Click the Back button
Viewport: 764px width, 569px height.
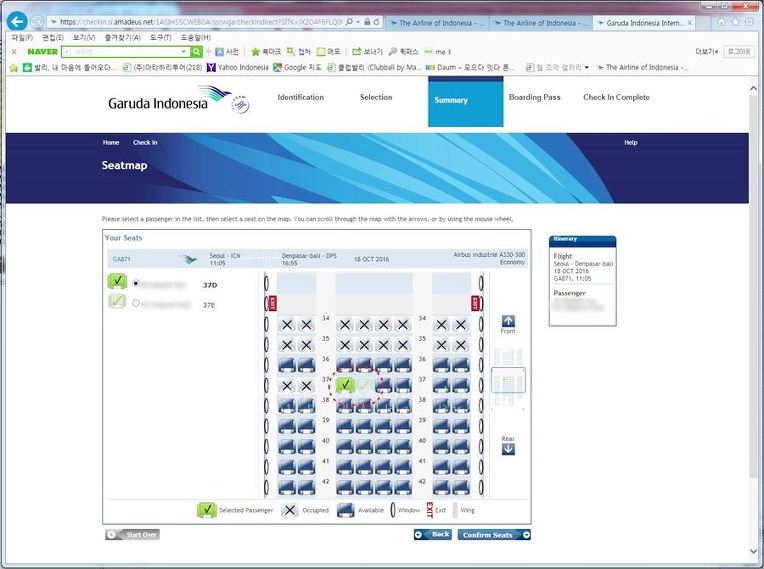coord(433,534)
